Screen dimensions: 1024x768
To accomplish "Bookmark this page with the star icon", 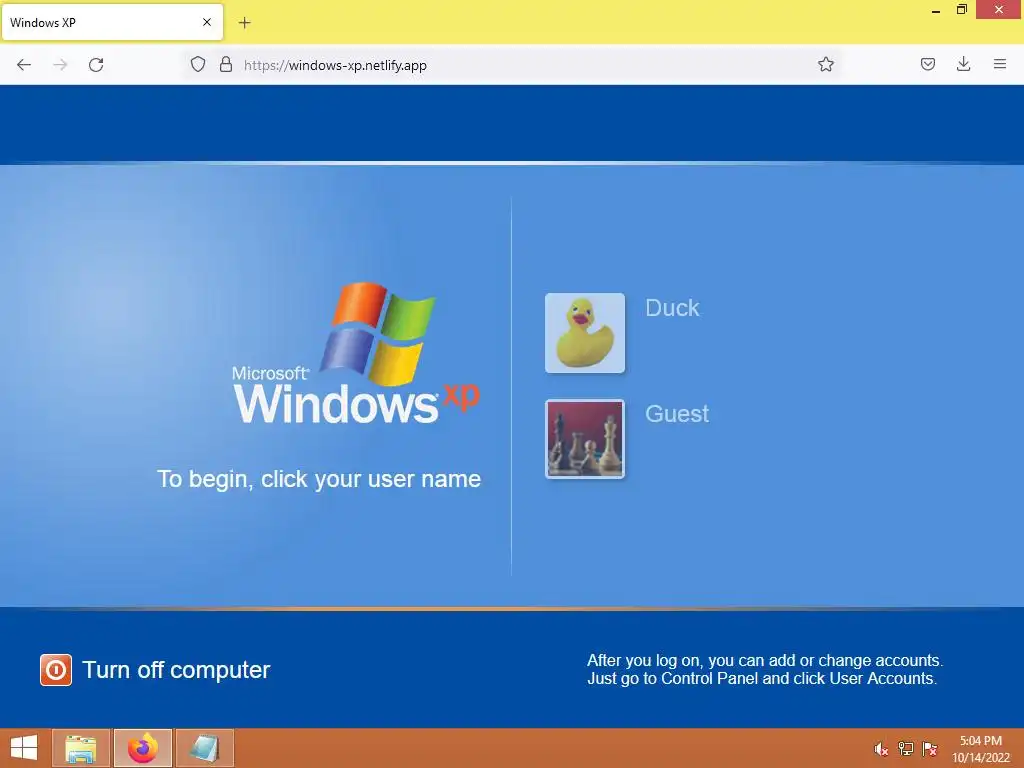I will (825, 65).
